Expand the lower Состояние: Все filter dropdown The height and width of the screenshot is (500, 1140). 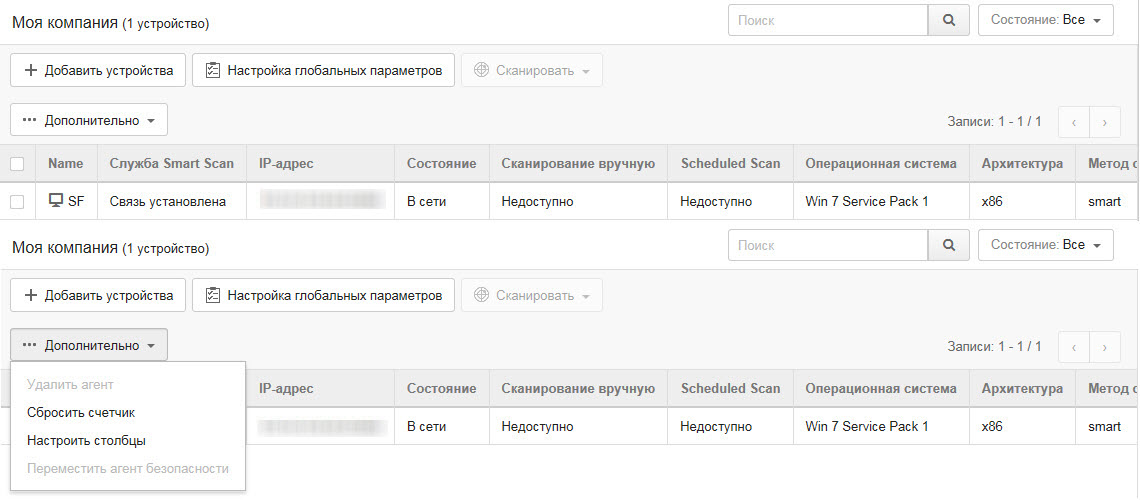1045,245
